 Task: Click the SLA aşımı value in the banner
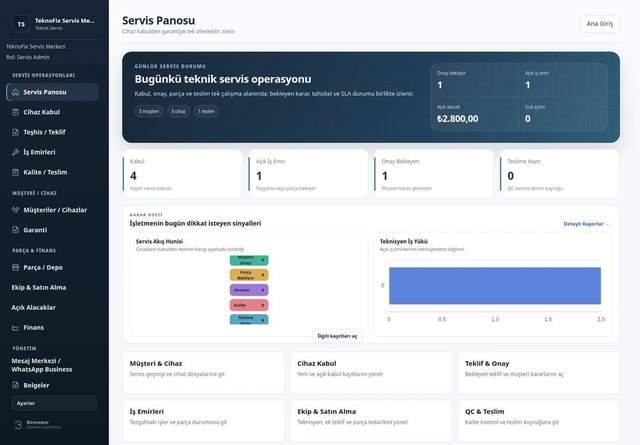click(528, 119)
